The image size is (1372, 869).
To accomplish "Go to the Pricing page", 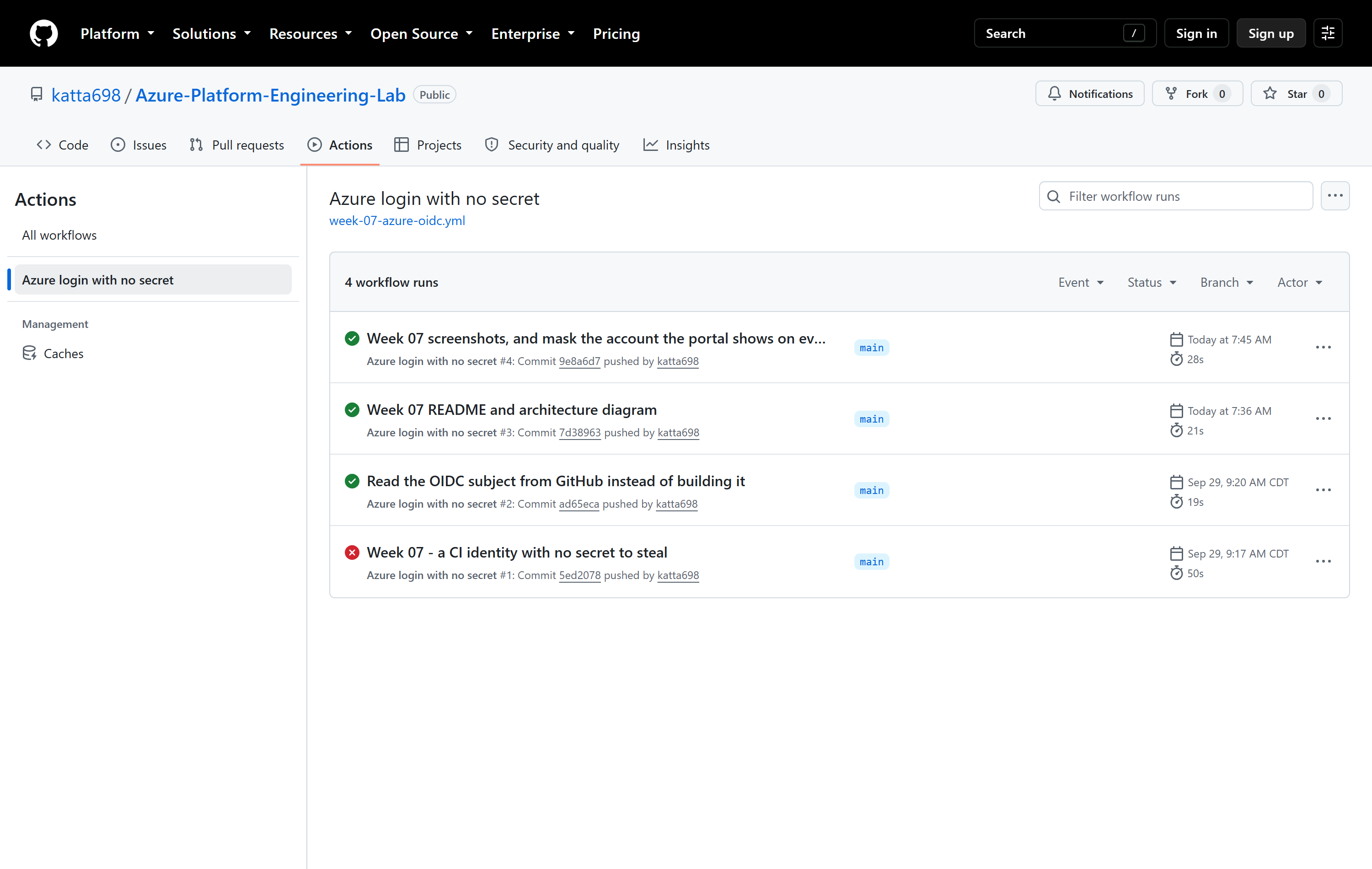I will click(x=616, y=34).
